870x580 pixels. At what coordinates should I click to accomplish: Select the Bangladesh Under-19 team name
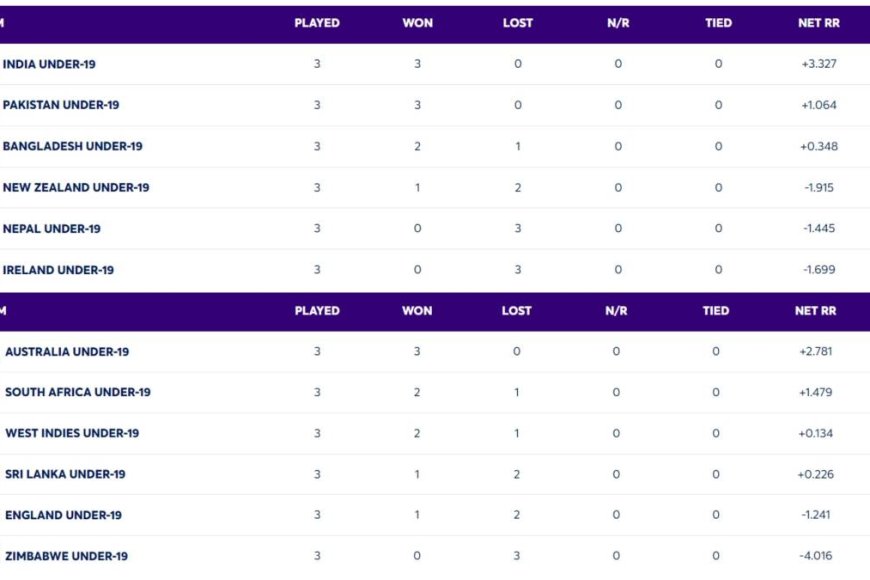pos(72,146)
